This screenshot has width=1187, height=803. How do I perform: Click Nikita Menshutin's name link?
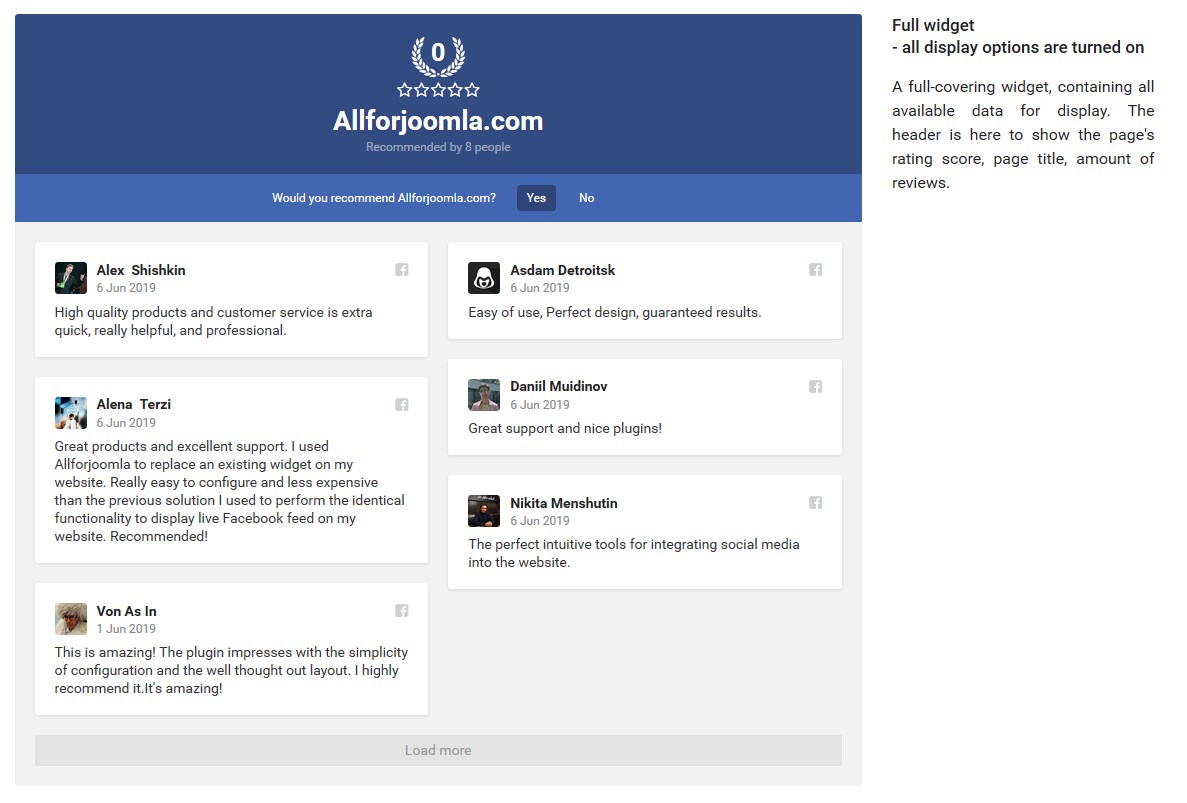coord(563,503)
